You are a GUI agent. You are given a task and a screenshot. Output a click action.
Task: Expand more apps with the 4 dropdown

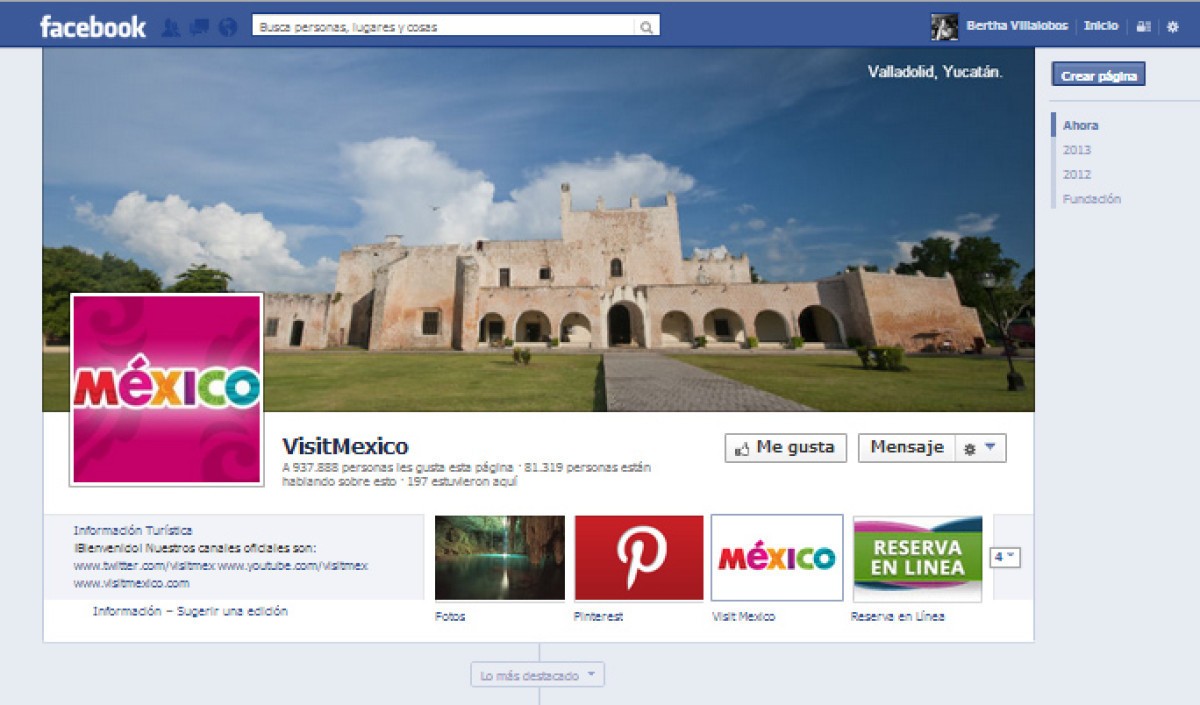click(x=1005, y=557)
